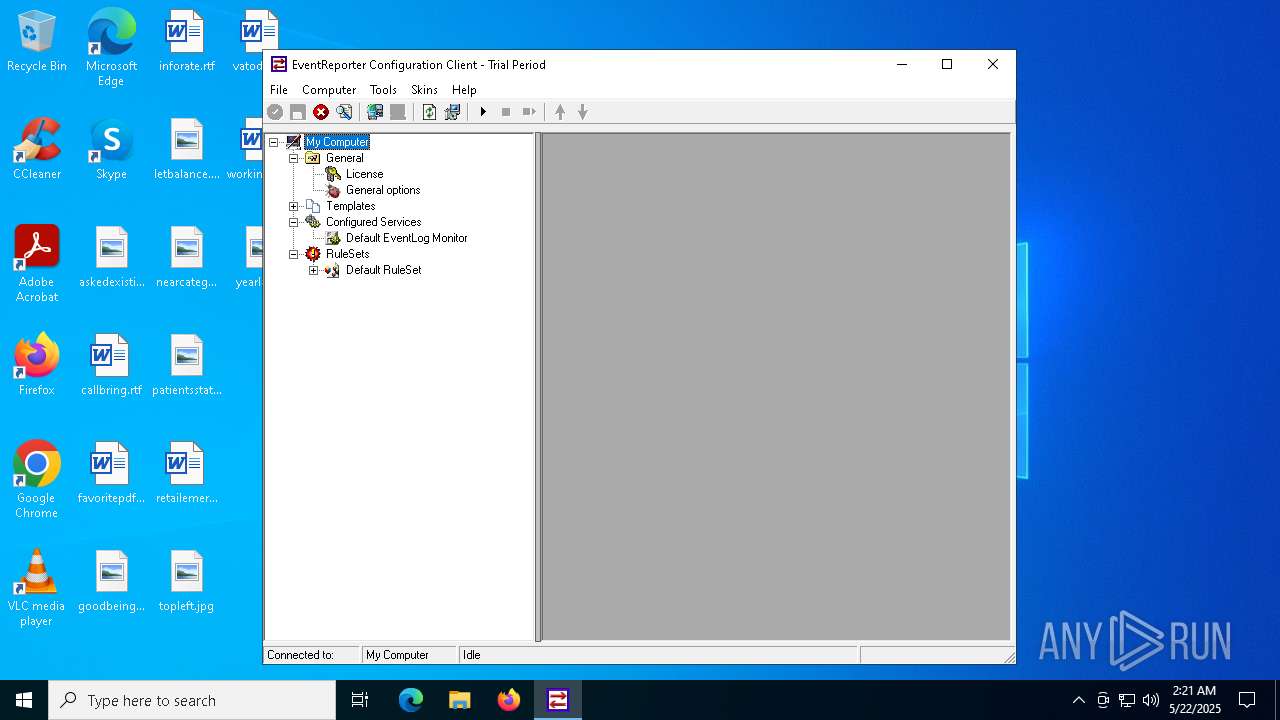Restart the service with the stop-play button
Image resolution: width=1280 pixels, height=720 pixels.
(x=529, y=112)
